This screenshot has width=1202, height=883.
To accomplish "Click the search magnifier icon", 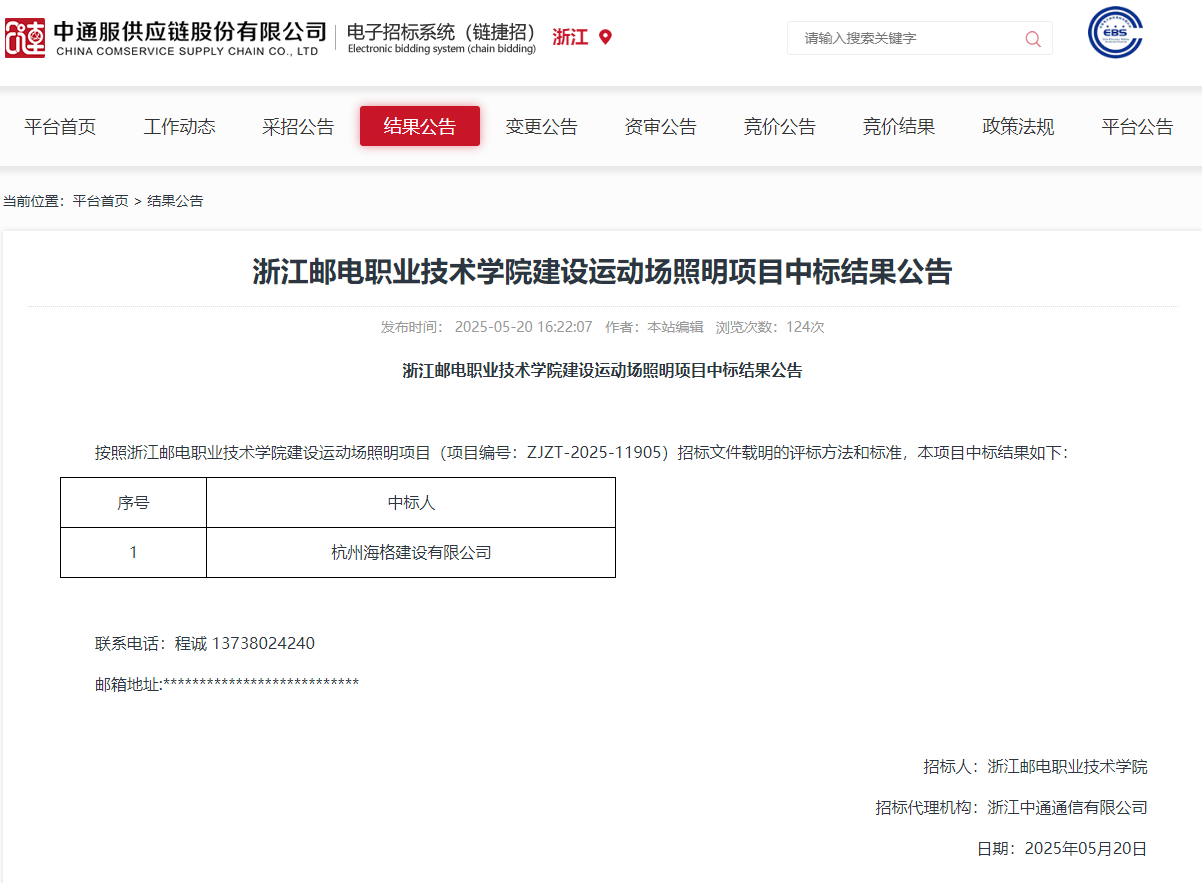I will tap(1032, 38).
